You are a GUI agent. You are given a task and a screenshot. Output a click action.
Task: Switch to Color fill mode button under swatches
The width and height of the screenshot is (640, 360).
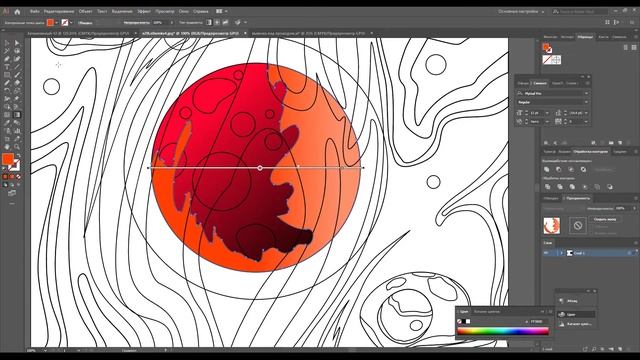click(x=5, y=177)
